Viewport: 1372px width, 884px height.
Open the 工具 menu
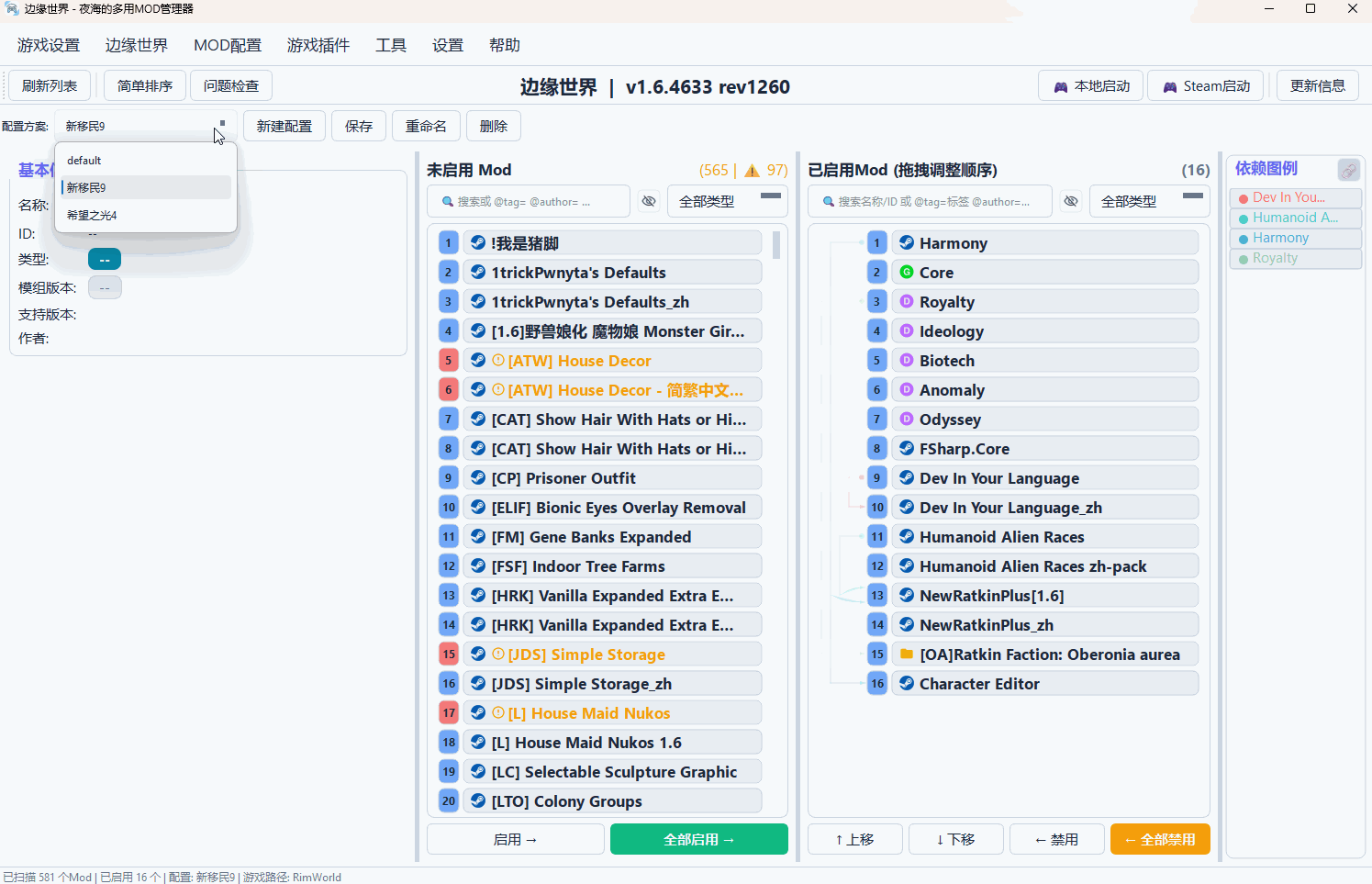(390, 44)
